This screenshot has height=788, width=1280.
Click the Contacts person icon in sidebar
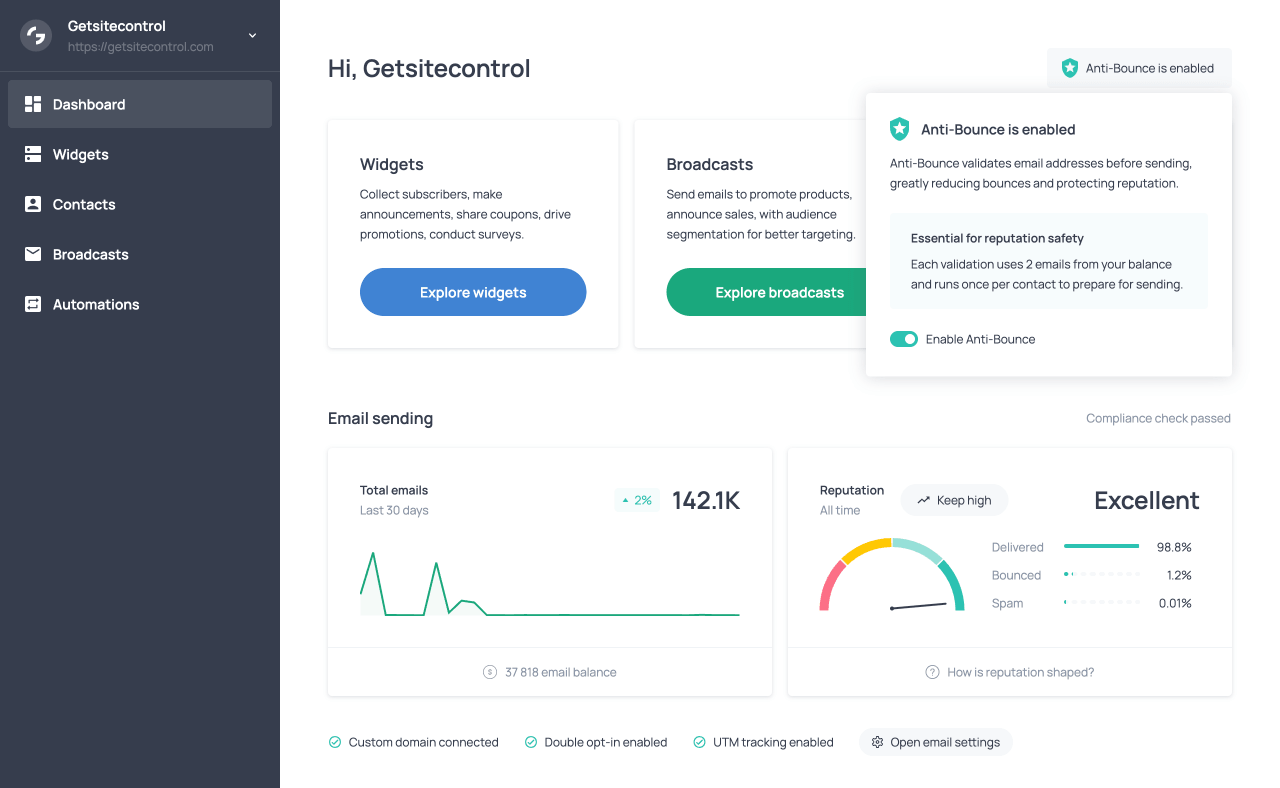tap(33, 204)
